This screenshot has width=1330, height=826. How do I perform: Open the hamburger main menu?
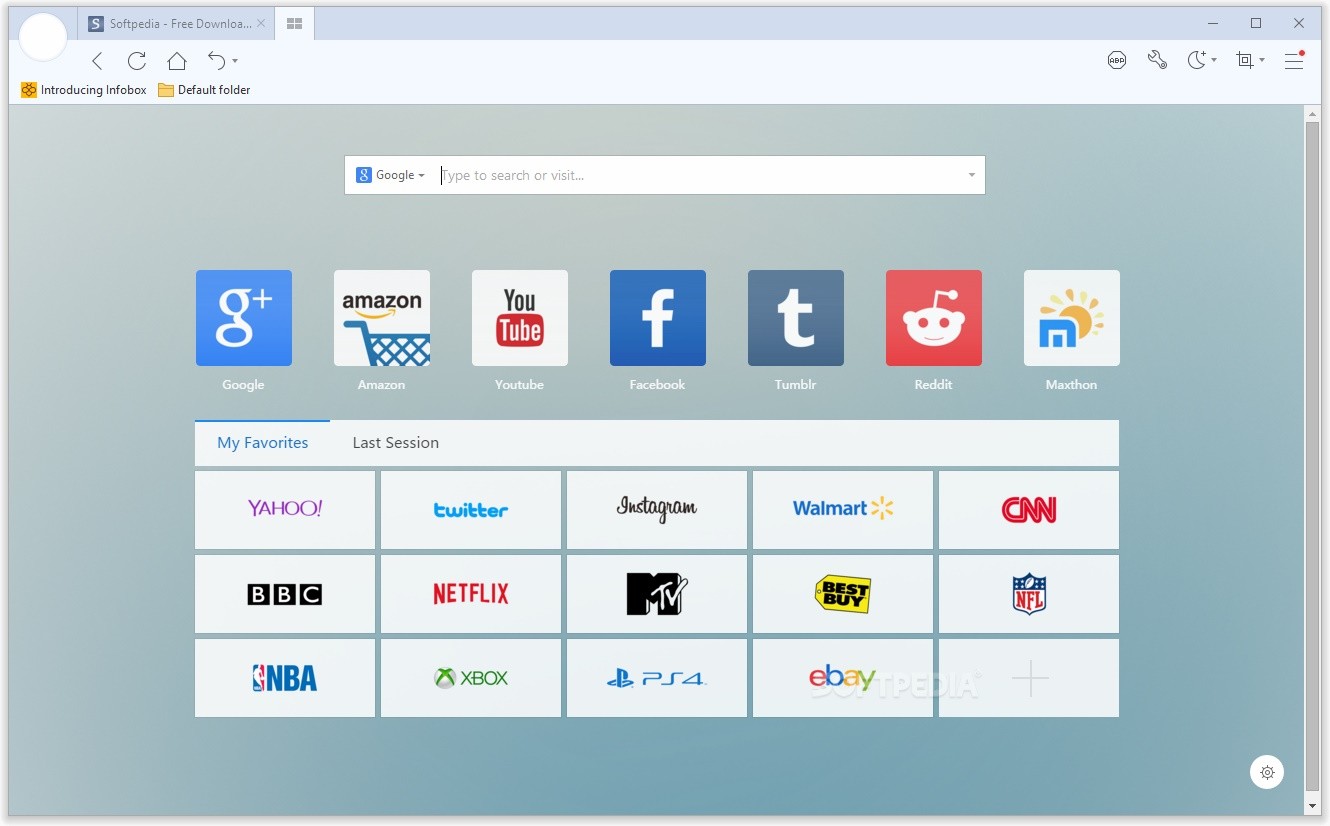1294,61
